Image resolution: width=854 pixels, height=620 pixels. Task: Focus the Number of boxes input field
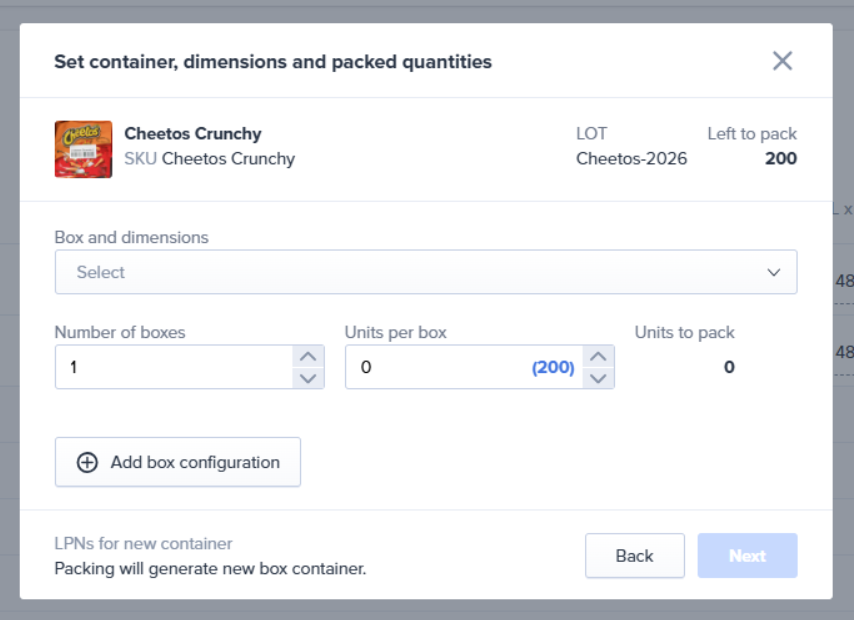pos(172,367)
